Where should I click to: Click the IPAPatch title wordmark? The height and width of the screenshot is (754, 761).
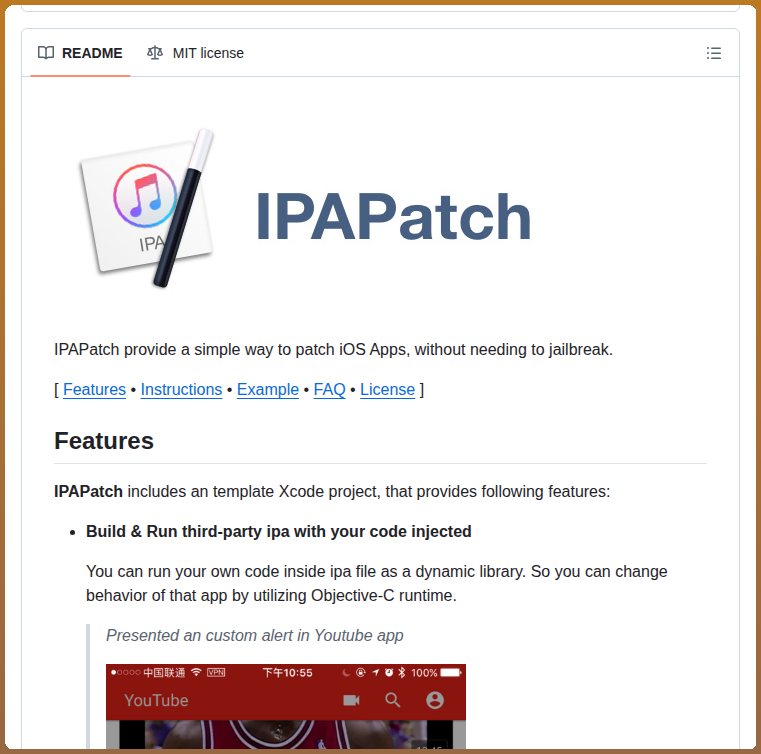393,216
